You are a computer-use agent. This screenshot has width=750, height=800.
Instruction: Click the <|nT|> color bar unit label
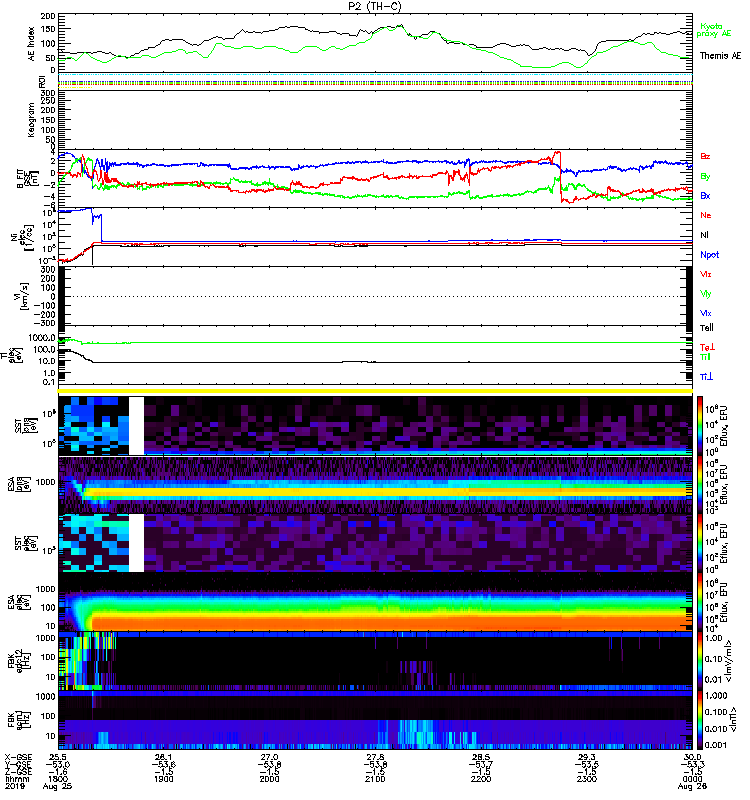[735, 720]
